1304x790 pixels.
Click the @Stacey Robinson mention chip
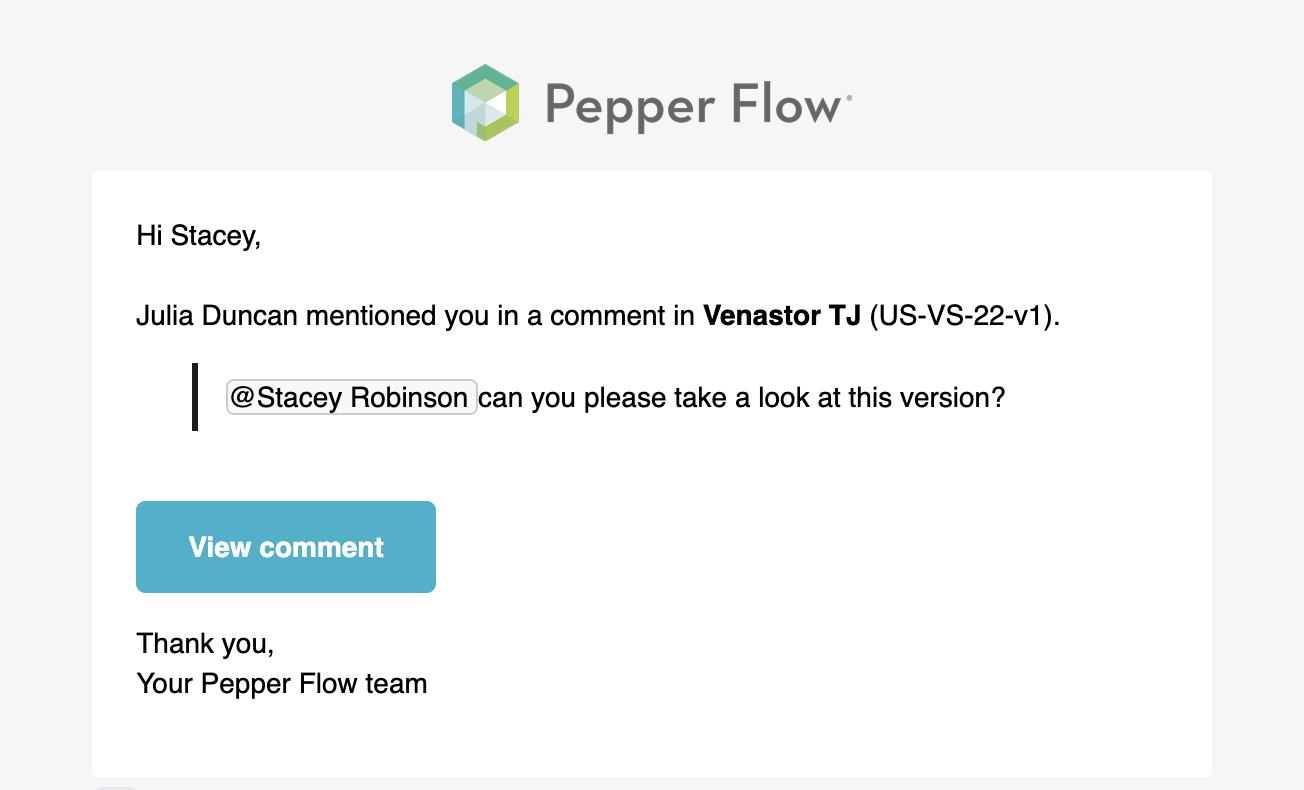[x=352, y=397]
